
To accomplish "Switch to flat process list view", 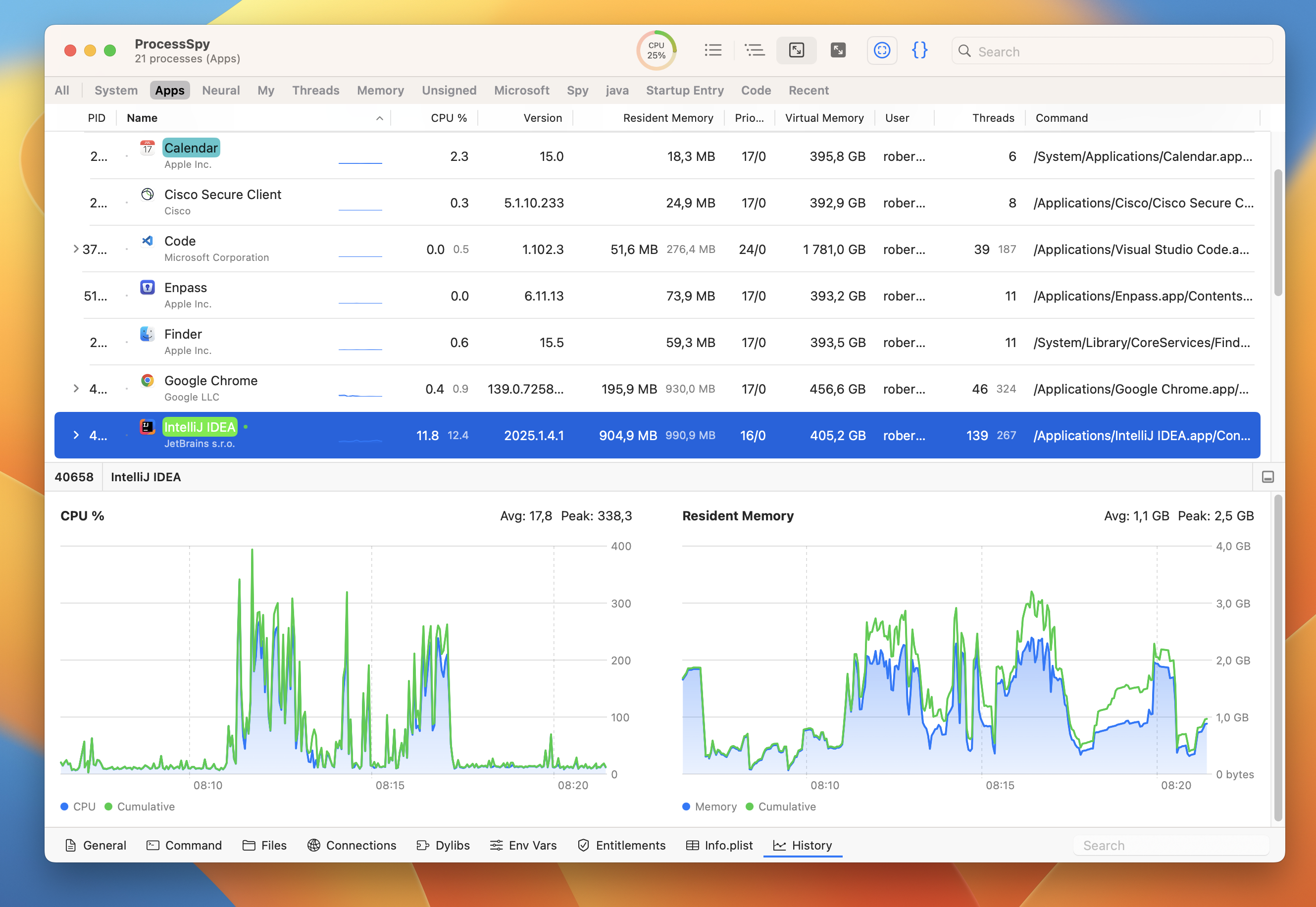I will (x=713, y=50).
